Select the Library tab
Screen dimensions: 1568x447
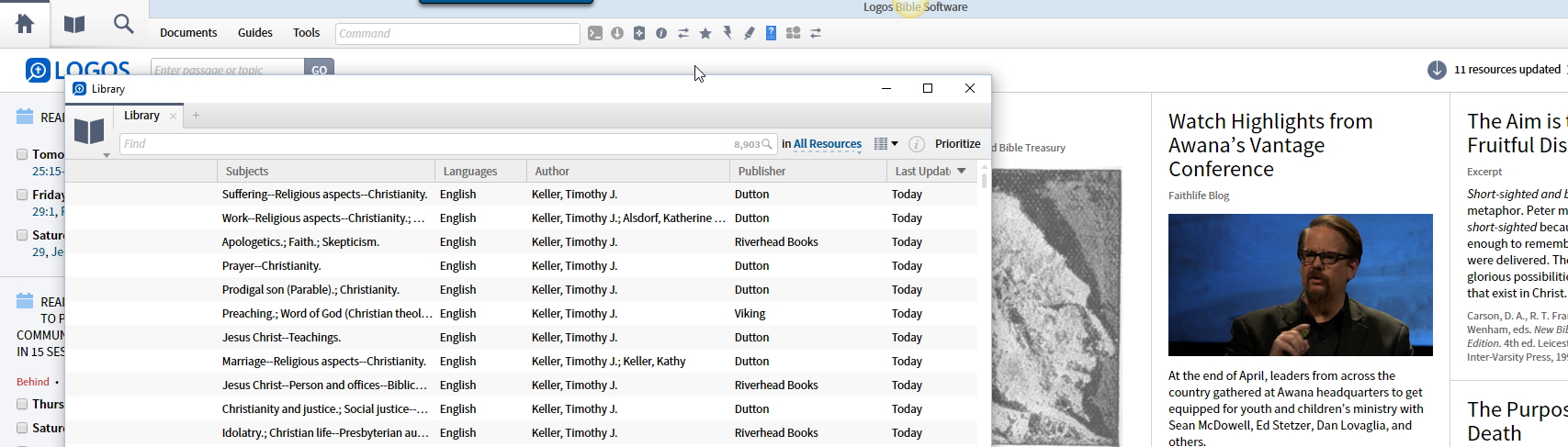click(141, 116)
